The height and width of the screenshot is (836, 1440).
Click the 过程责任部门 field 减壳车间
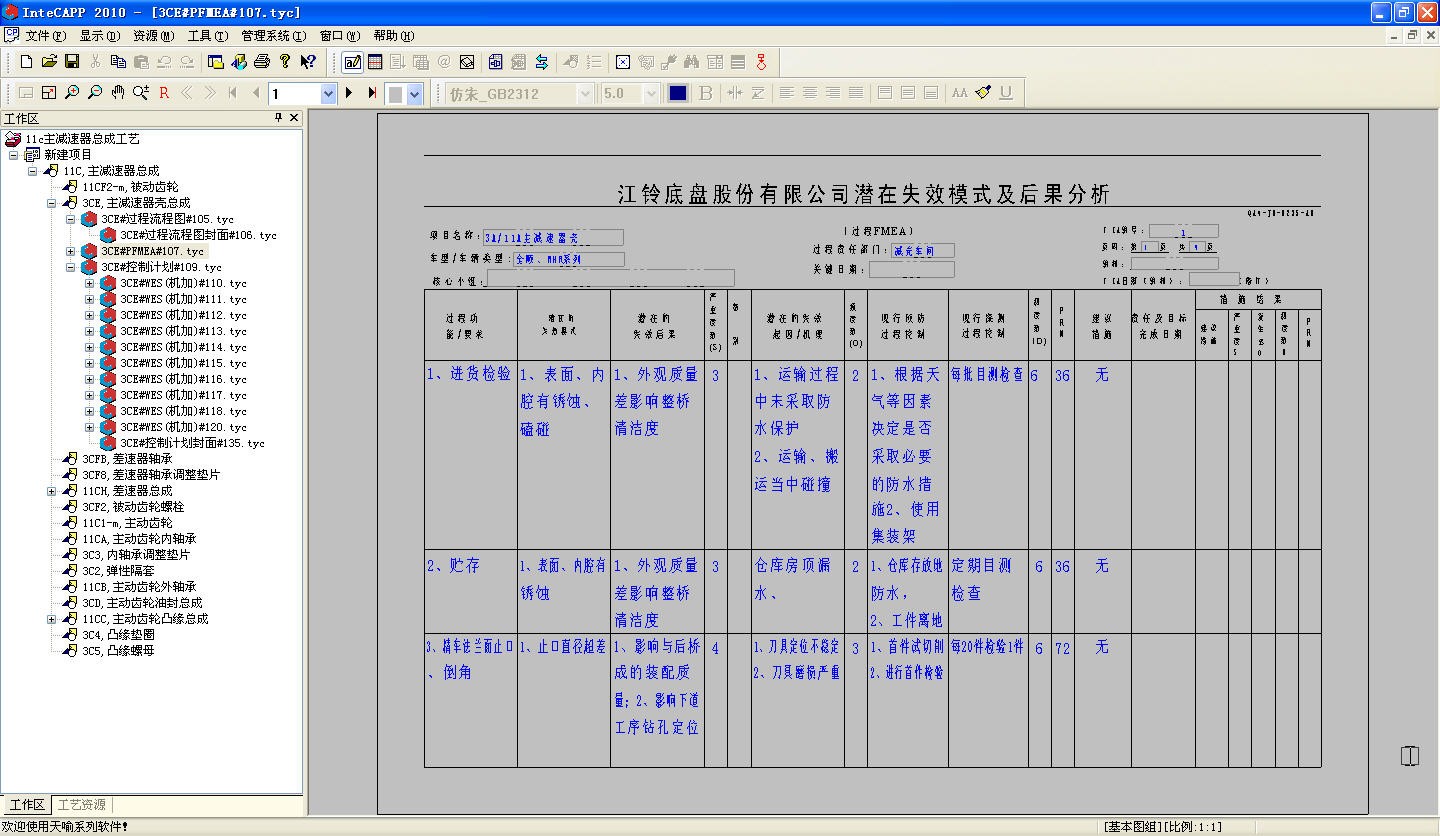(x=924, y=250)
